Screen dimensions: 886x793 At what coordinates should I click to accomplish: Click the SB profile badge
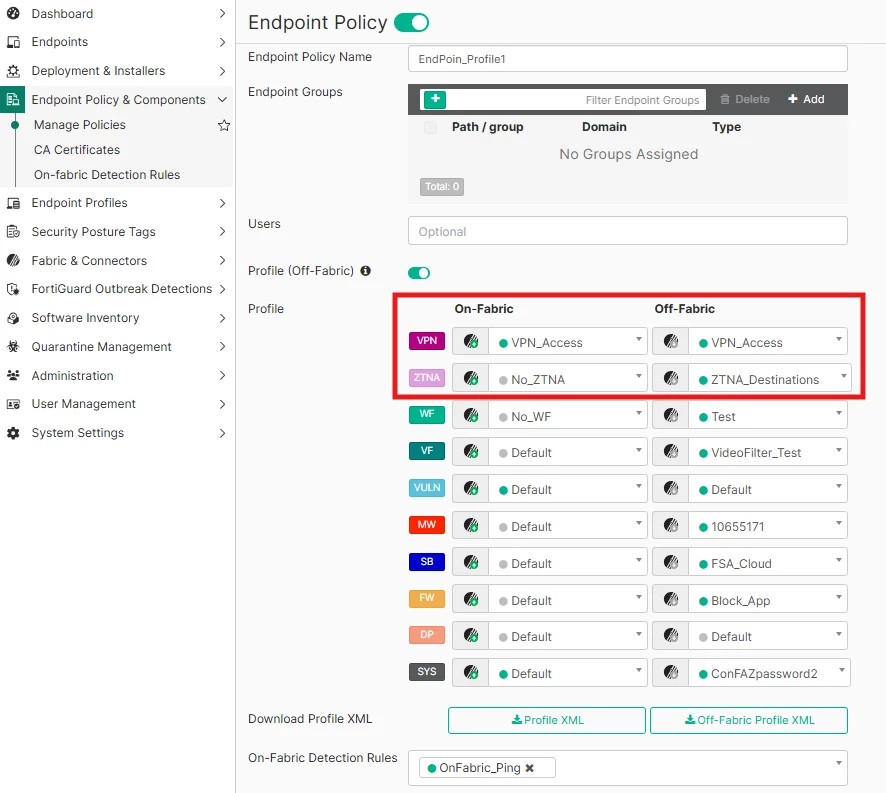click(x=427, y=562)
